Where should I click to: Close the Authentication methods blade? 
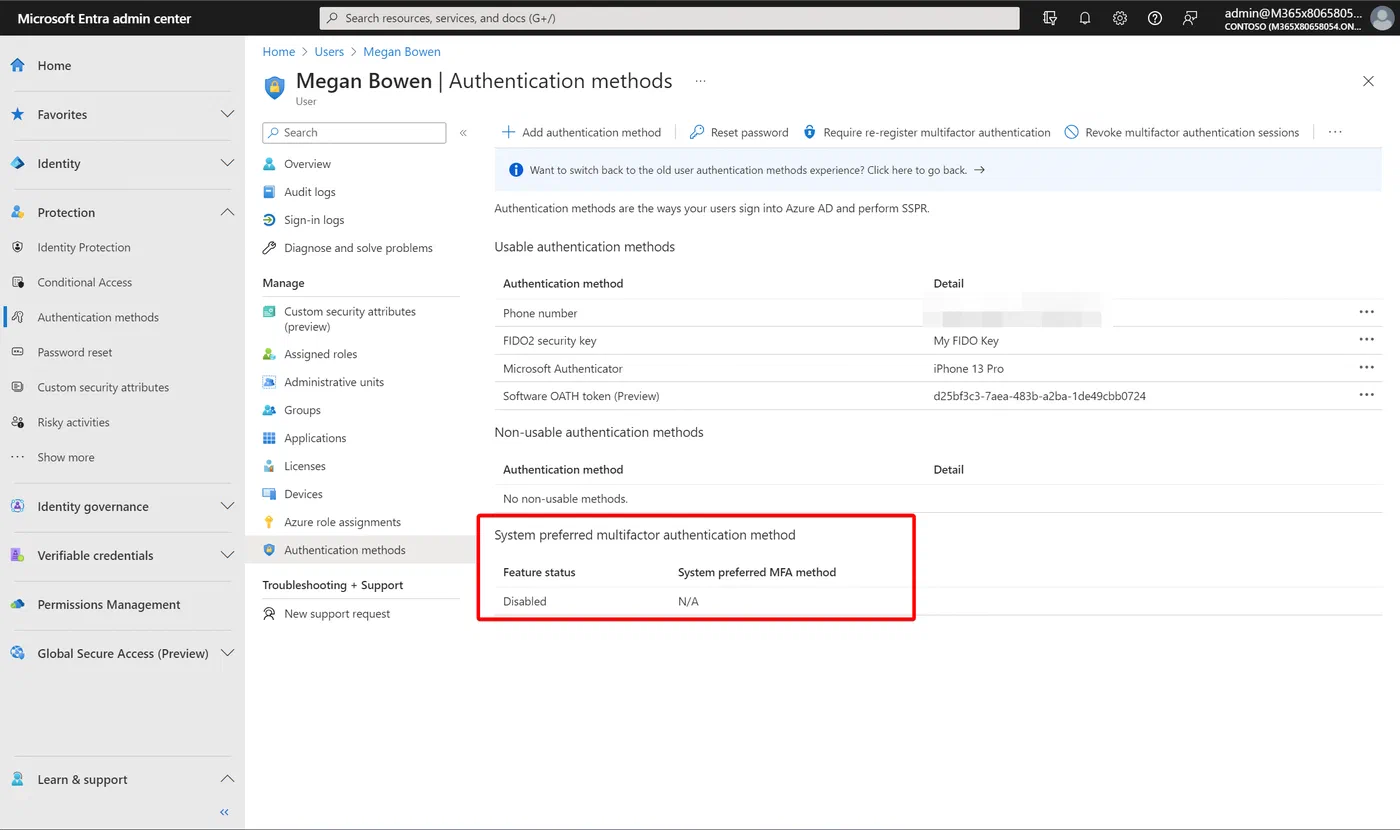coord(1368,81)
